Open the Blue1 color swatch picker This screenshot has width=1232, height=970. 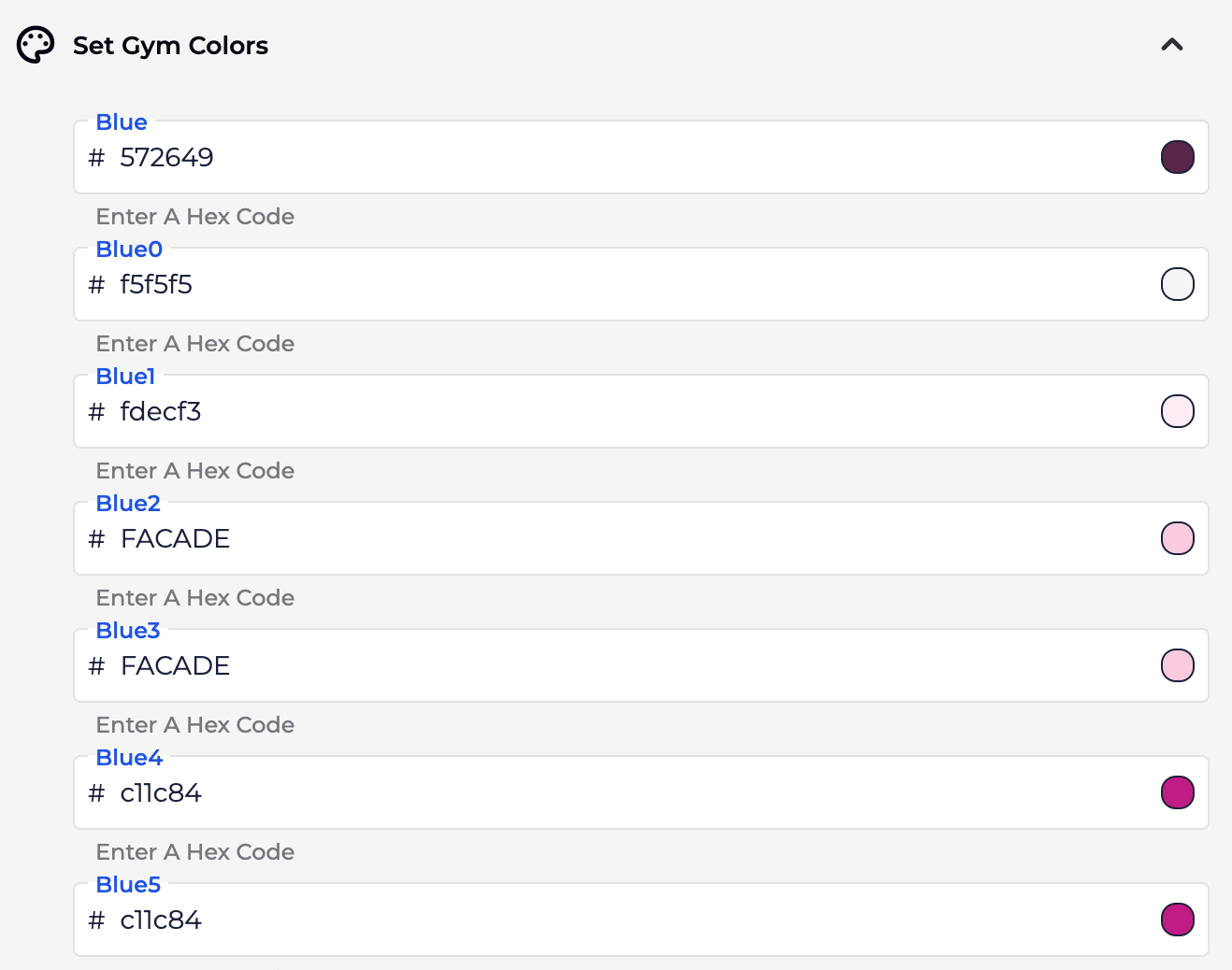pyautogui.click(x=1177, y=411)
